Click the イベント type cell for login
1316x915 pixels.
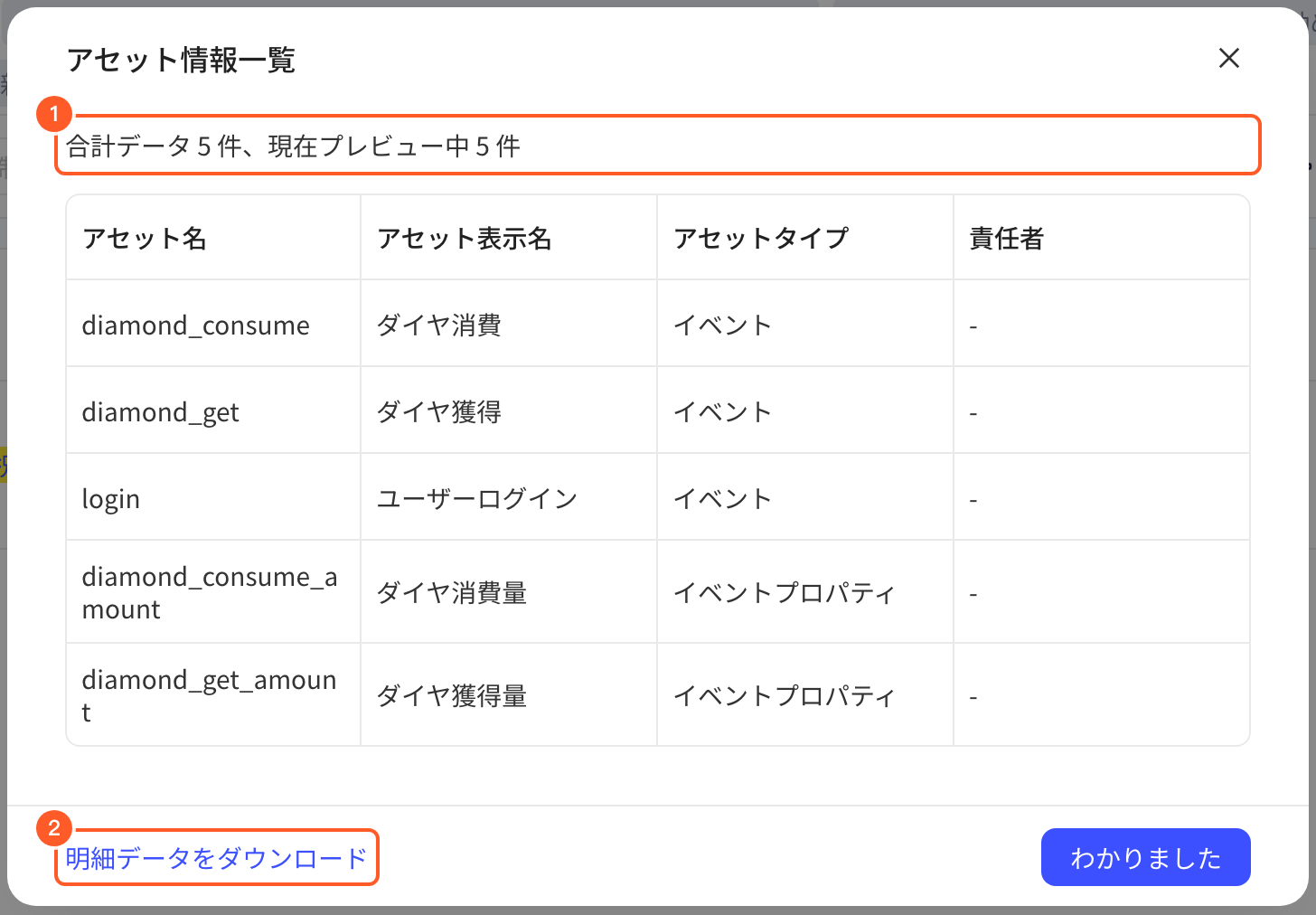point(805,498)
